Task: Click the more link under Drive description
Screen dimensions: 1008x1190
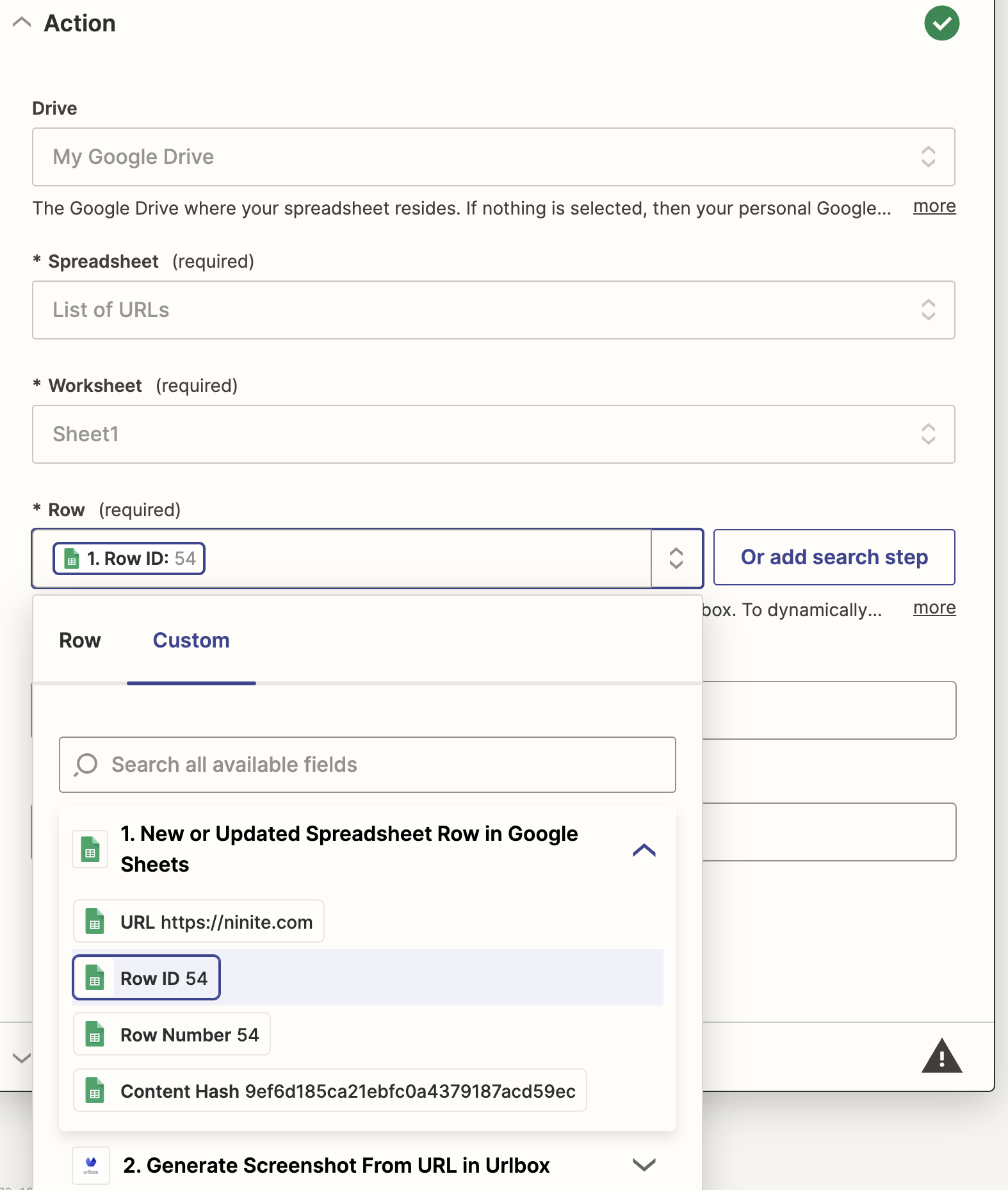Action: click(934, 207)
